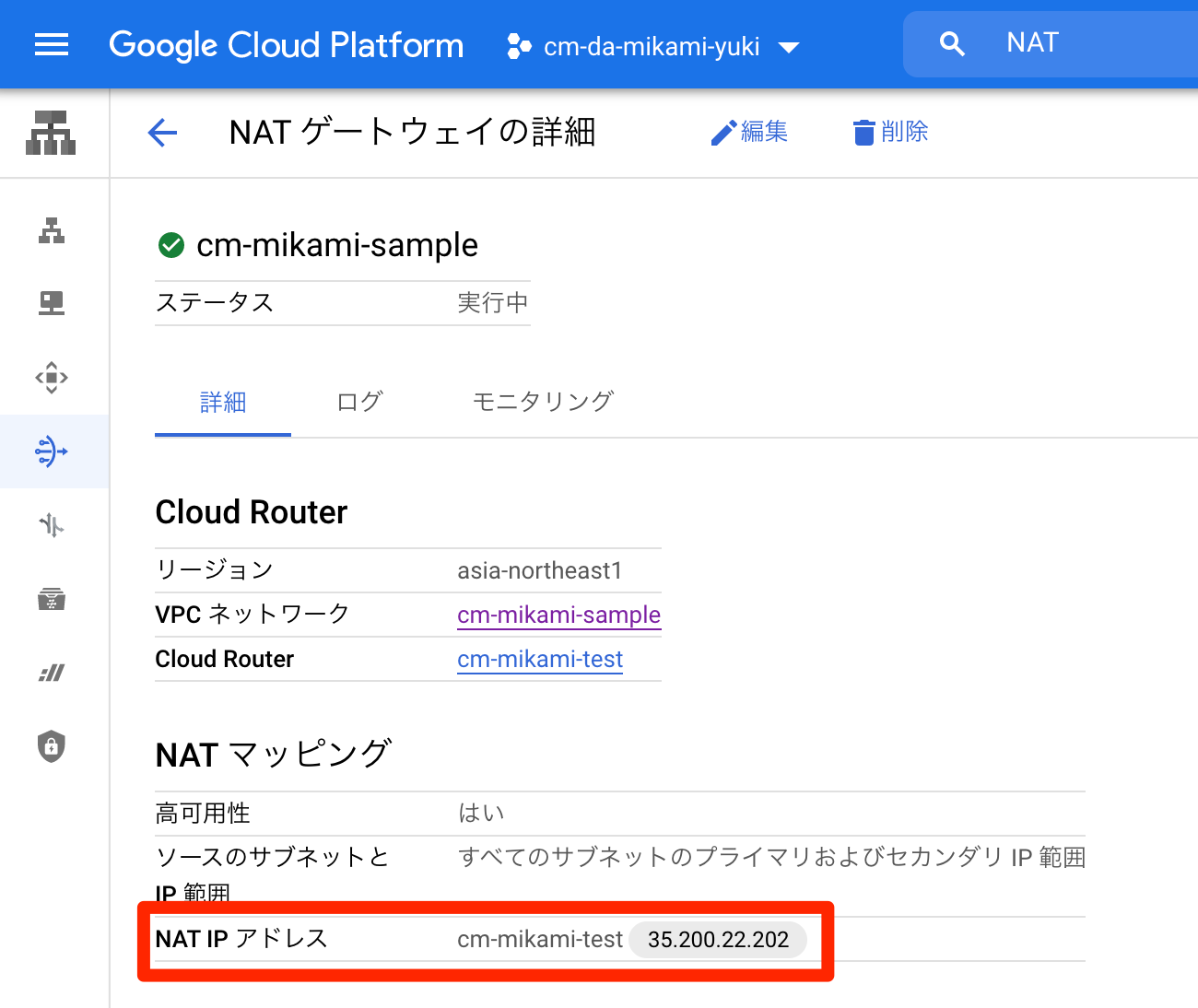Screen dimensions: 1198x1008
Task: Click the Network services section icon
Action: [51, 132]
